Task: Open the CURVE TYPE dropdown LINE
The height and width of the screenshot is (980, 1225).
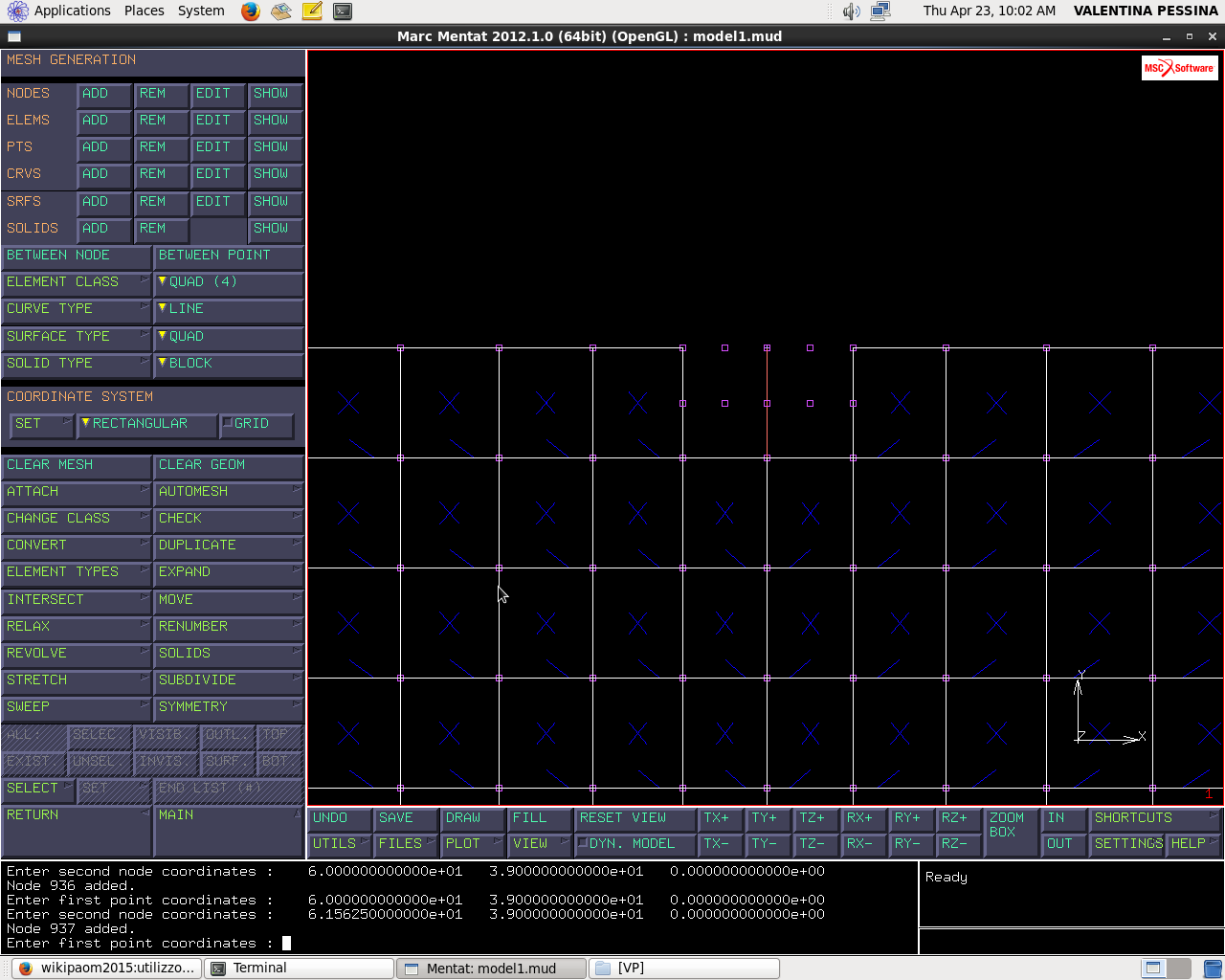Action: pos(228,309)
